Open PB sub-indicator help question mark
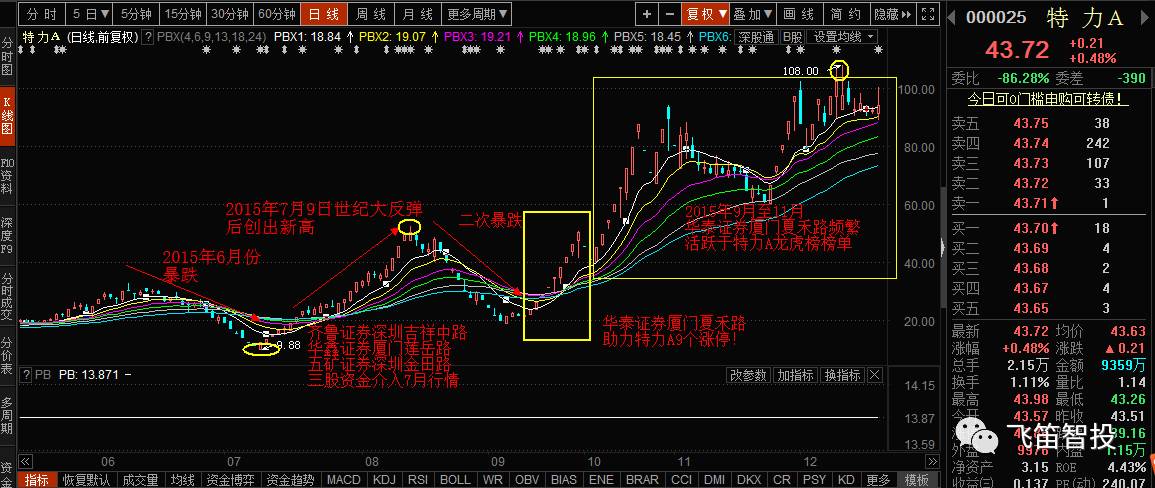Viewport: 1155px width, 488px height. point(26,374)
